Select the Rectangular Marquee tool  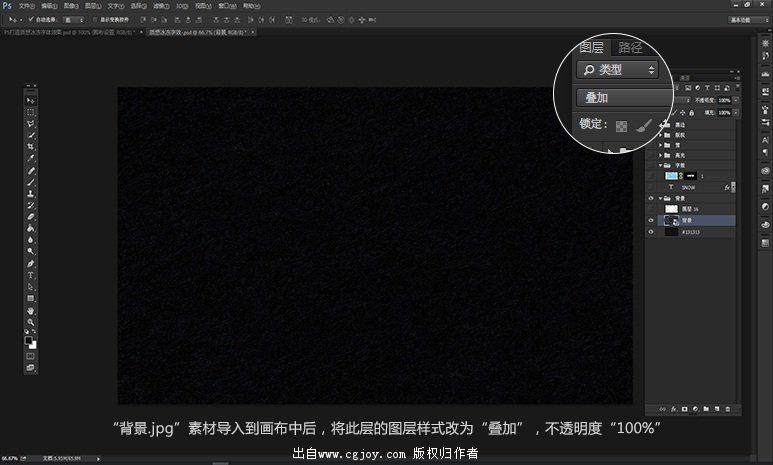click(x=31, y=112)
